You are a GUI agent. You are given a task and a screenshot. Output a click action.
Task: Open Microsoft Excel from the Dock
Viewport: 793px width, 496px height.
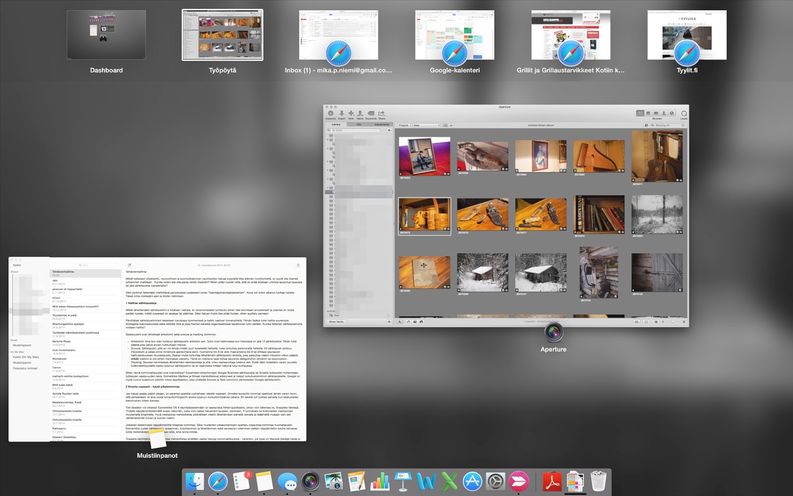tap(449, 481)
